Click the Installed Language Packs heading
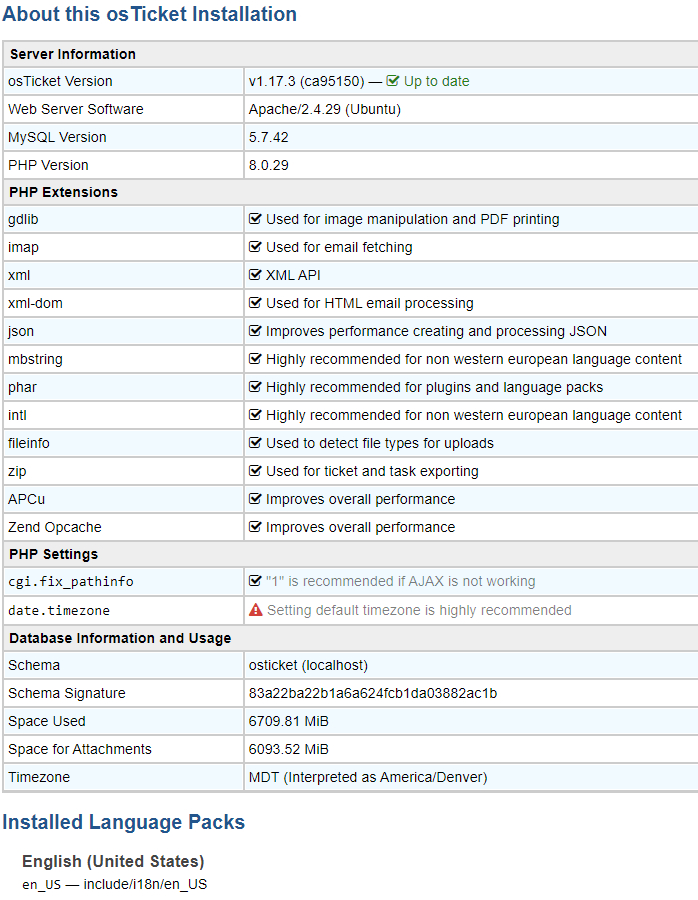The height and width of the screenshot is (900, 698). point(123,822)
